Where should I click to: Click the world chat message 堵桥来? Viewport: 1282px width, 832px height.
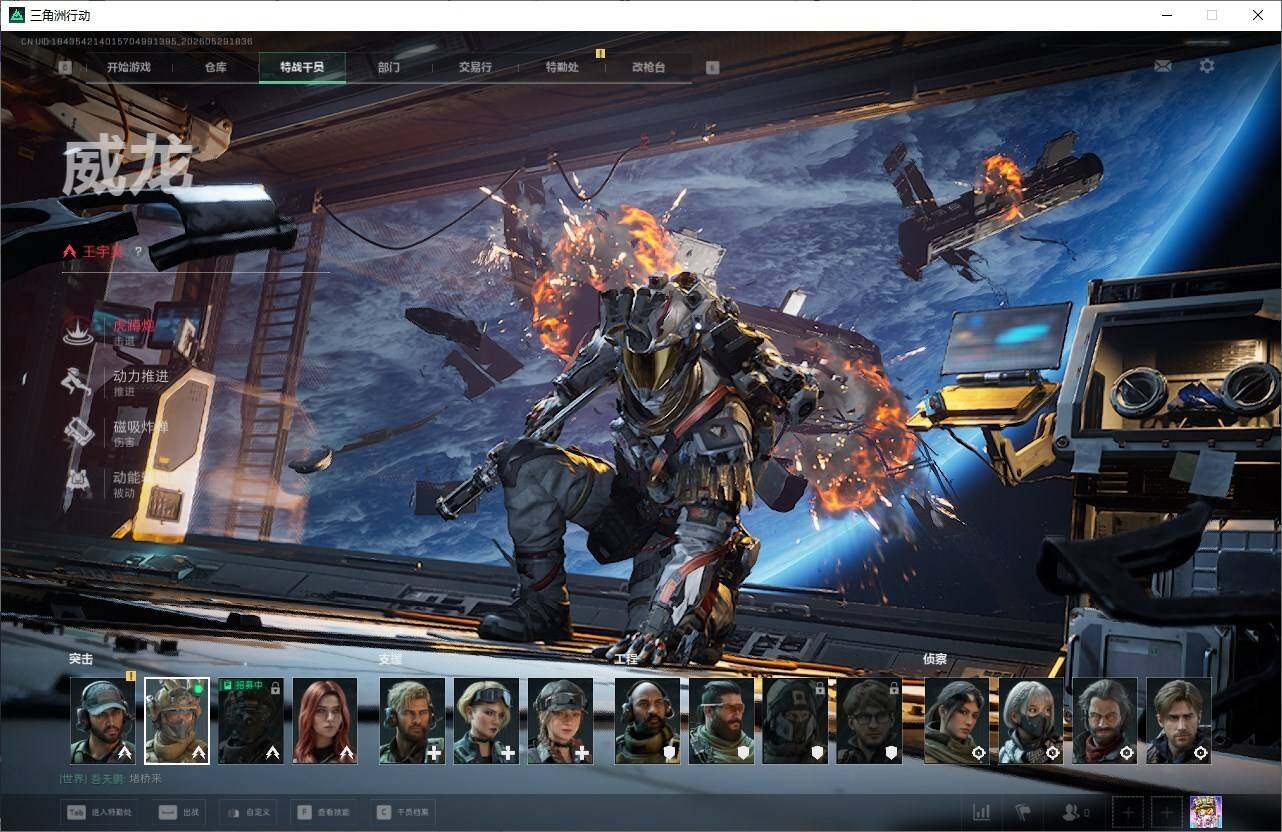click(145, 778)
